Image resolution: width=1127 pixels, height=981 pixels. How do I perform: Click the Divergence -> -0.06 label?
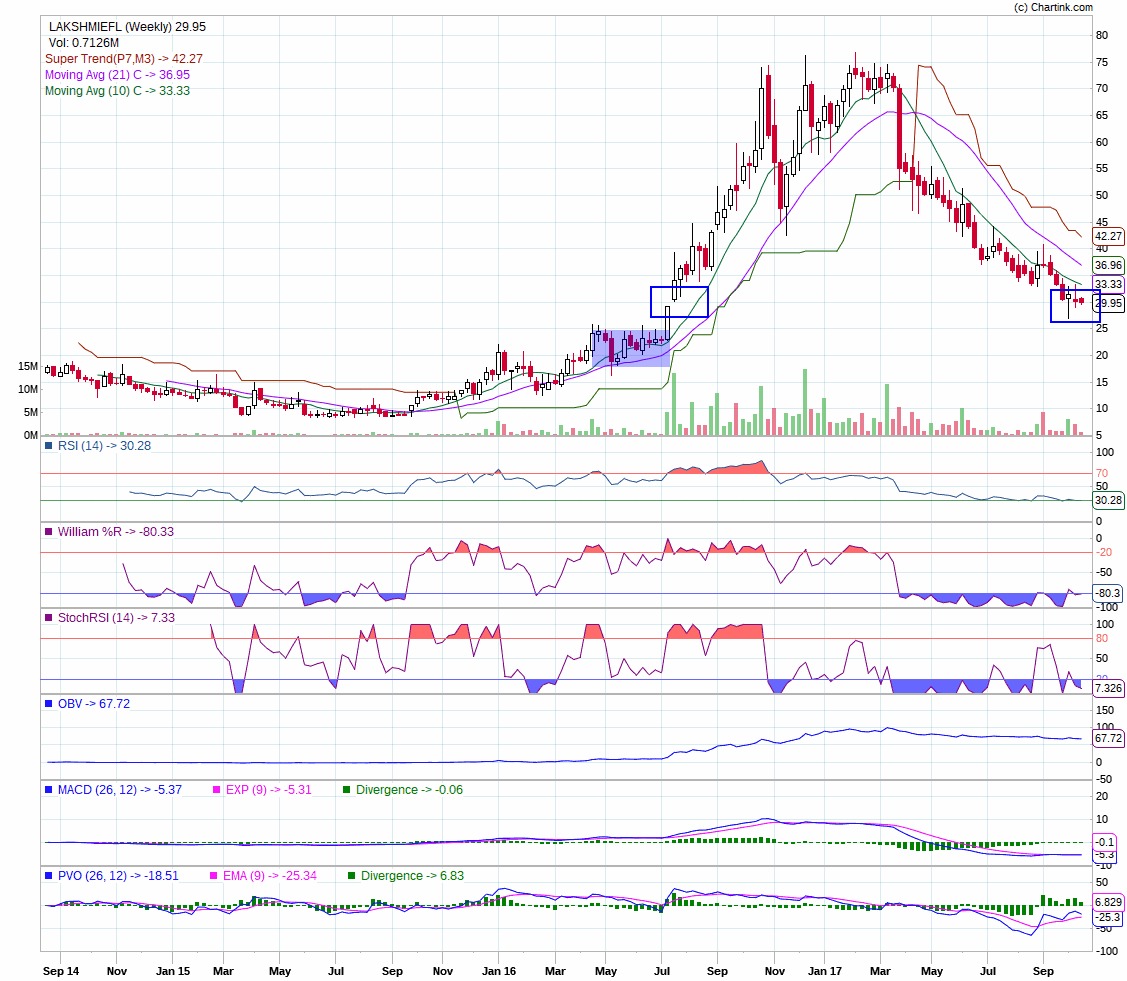(x=410, y=790)
